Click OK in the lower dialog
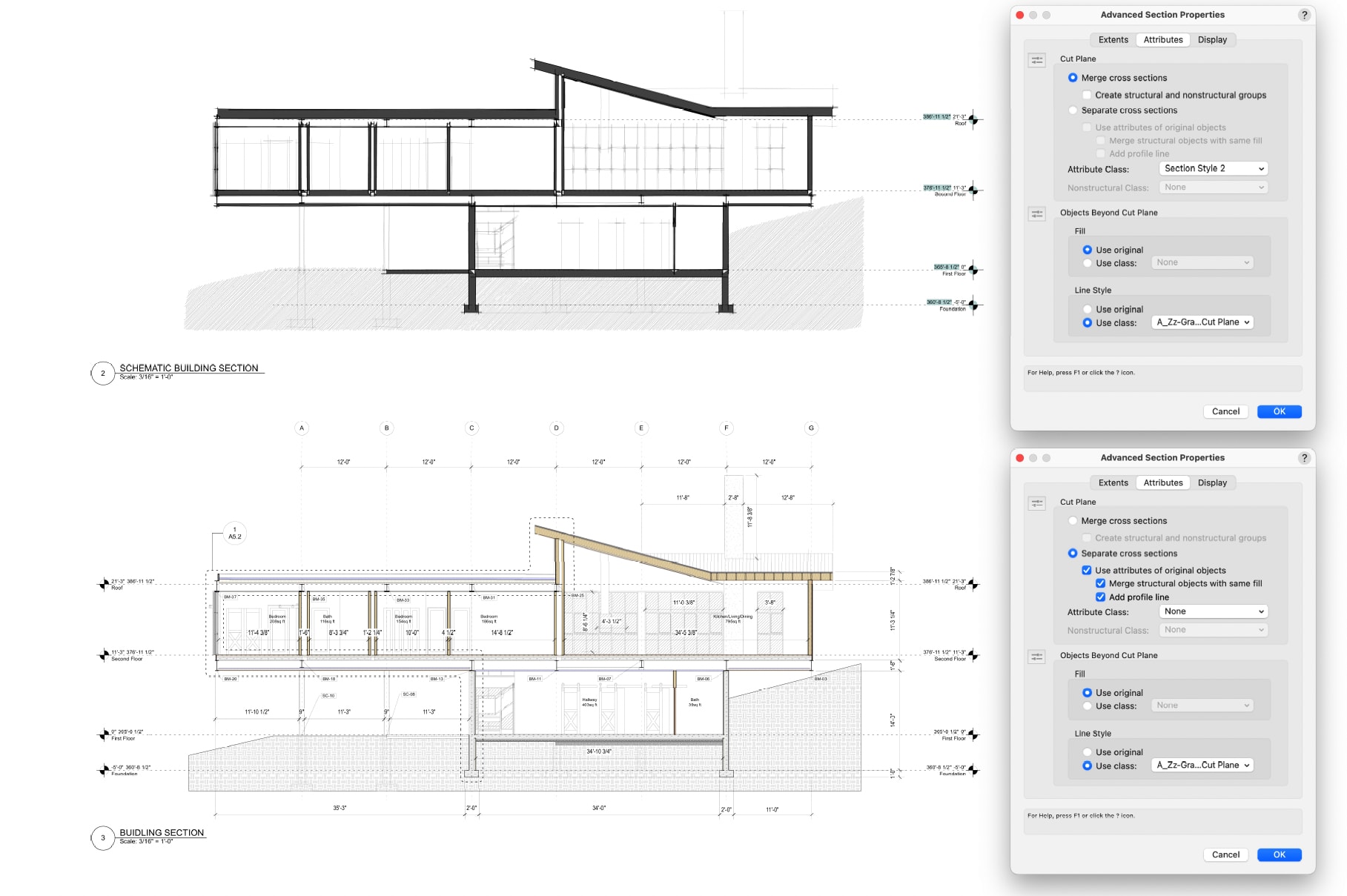 pos(1280,854)
